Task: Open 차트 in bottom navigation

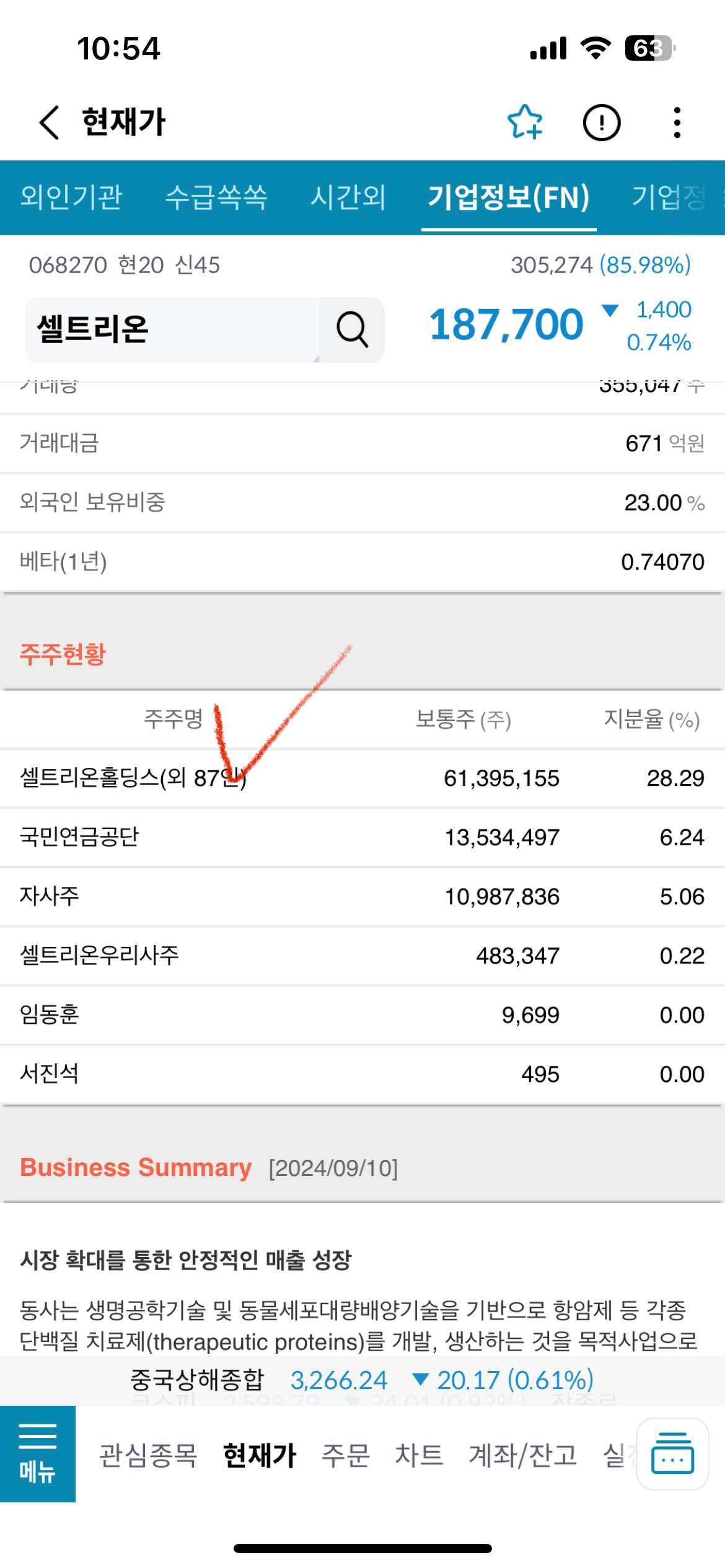Action: tap(420, 1455)
